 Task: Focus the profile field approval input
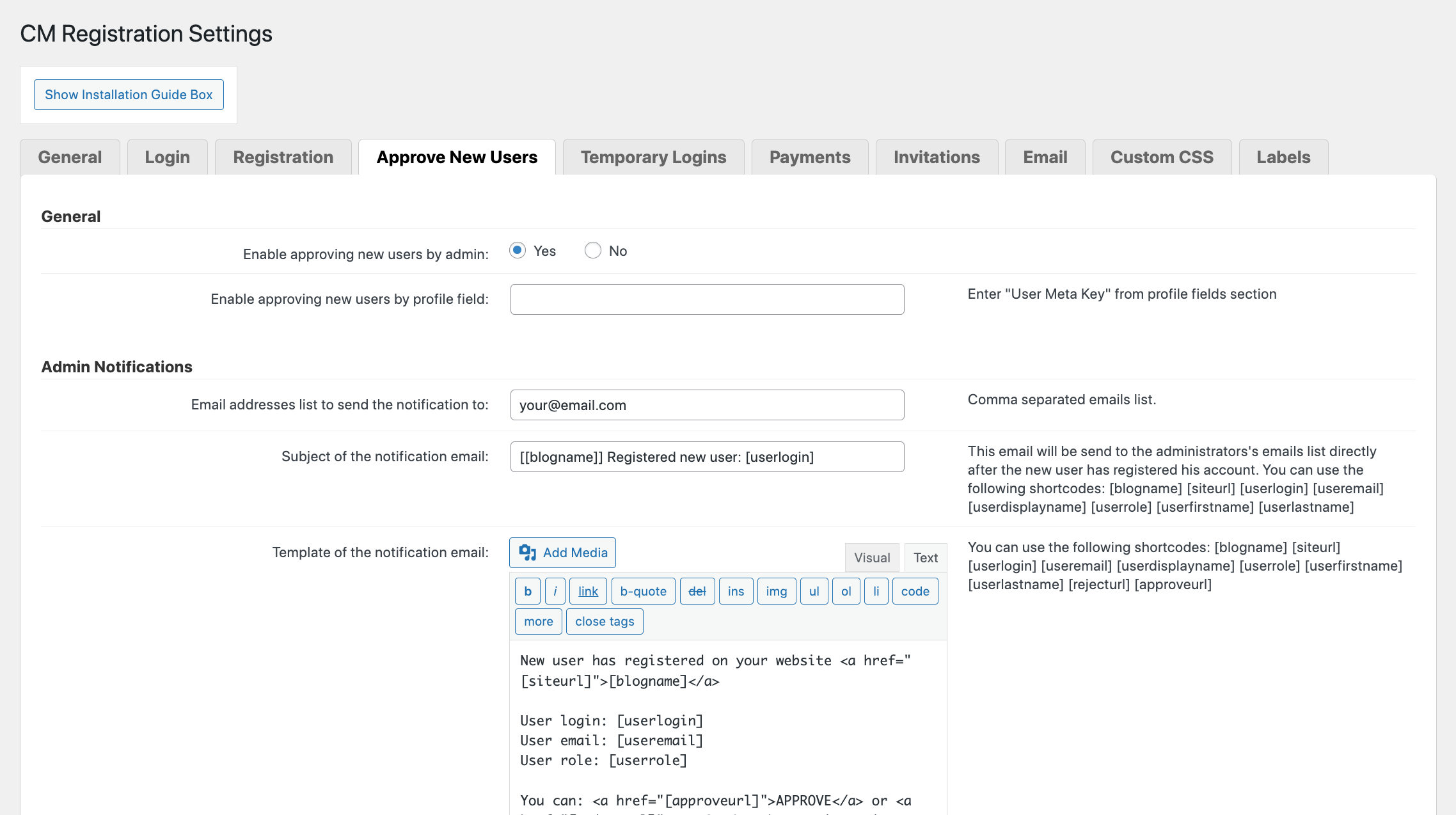coord(707,299)
